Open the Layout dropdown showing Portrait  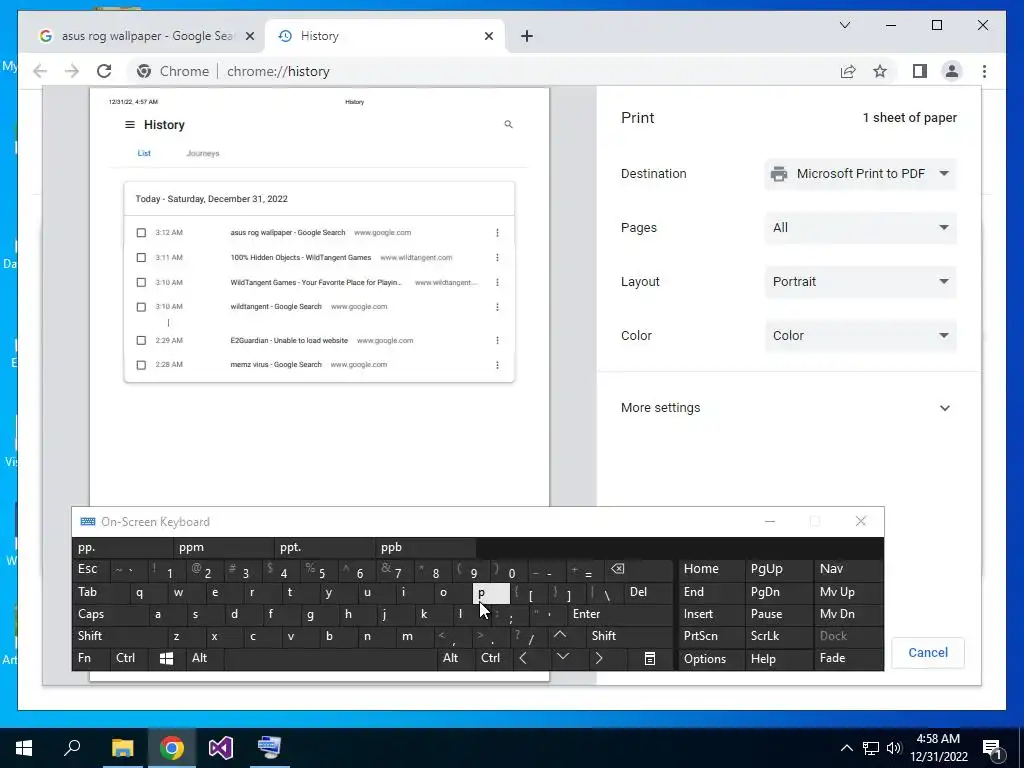(860, 281)
